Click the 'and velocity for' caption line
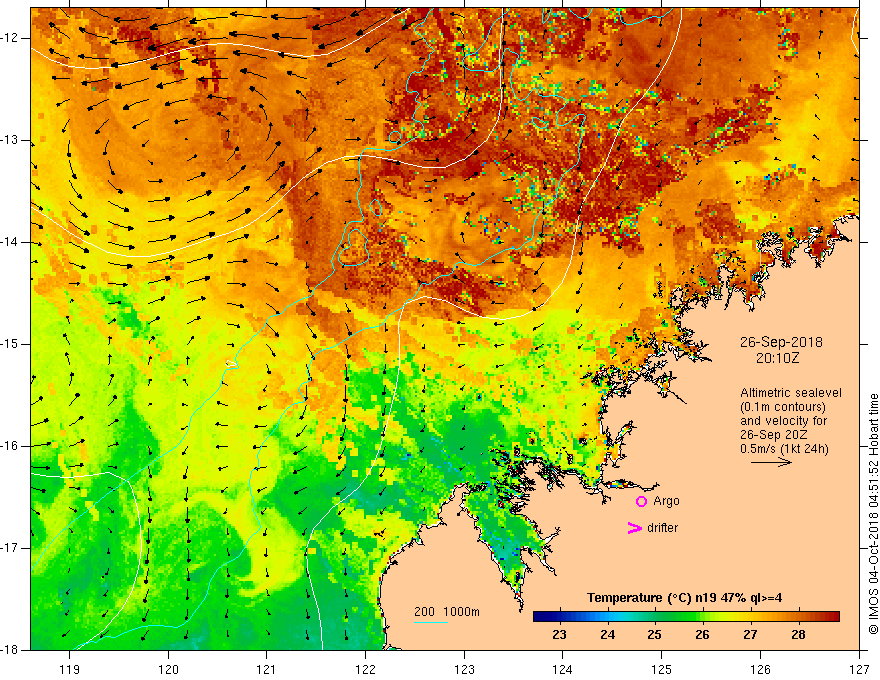 tap(783, 421)
